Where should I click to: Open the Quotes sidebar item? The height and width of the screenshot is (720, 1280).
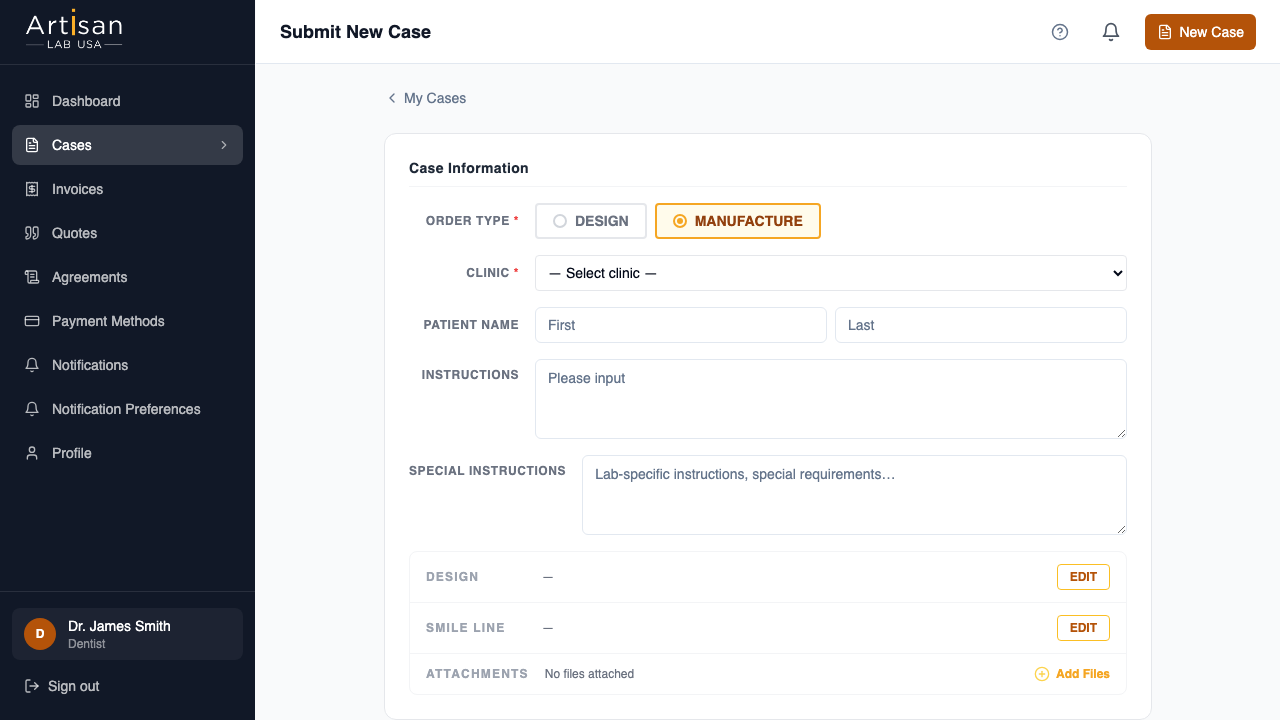pos(127,233)
